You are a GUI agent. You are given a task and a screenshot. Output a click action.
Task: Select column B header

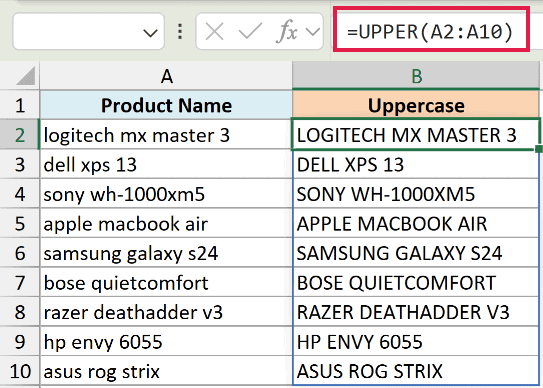416,76
